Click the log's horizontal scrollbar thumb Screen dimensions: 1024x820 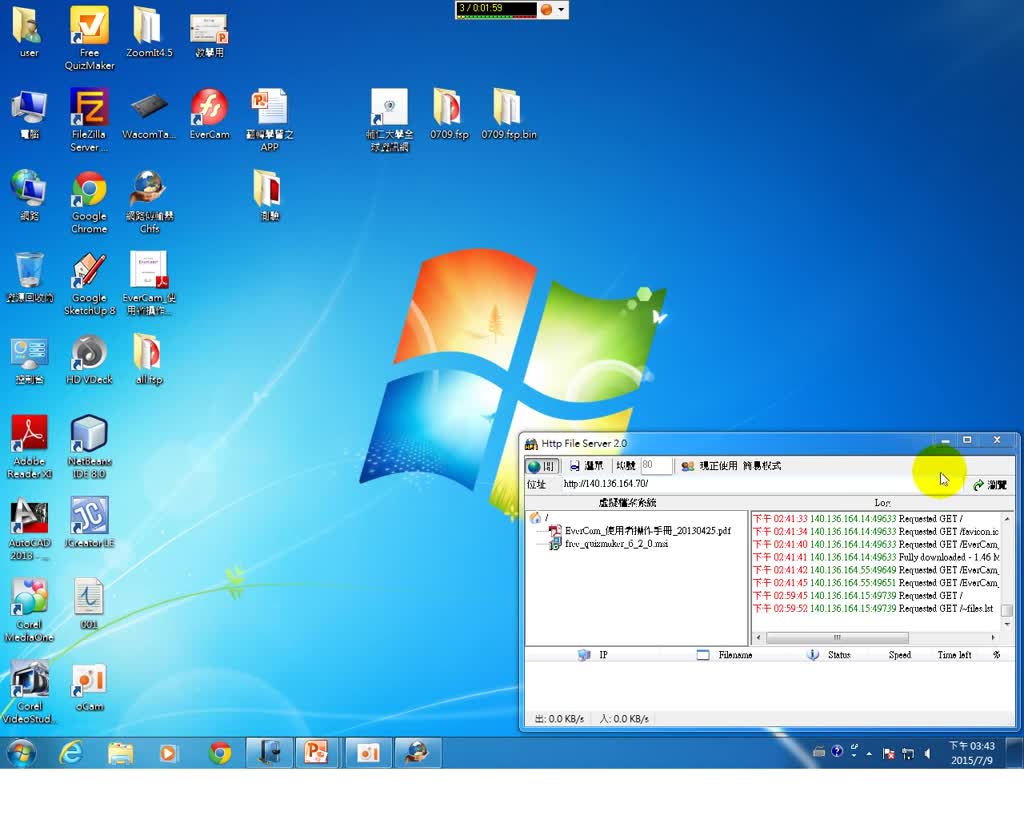click(x=837, y=637)
